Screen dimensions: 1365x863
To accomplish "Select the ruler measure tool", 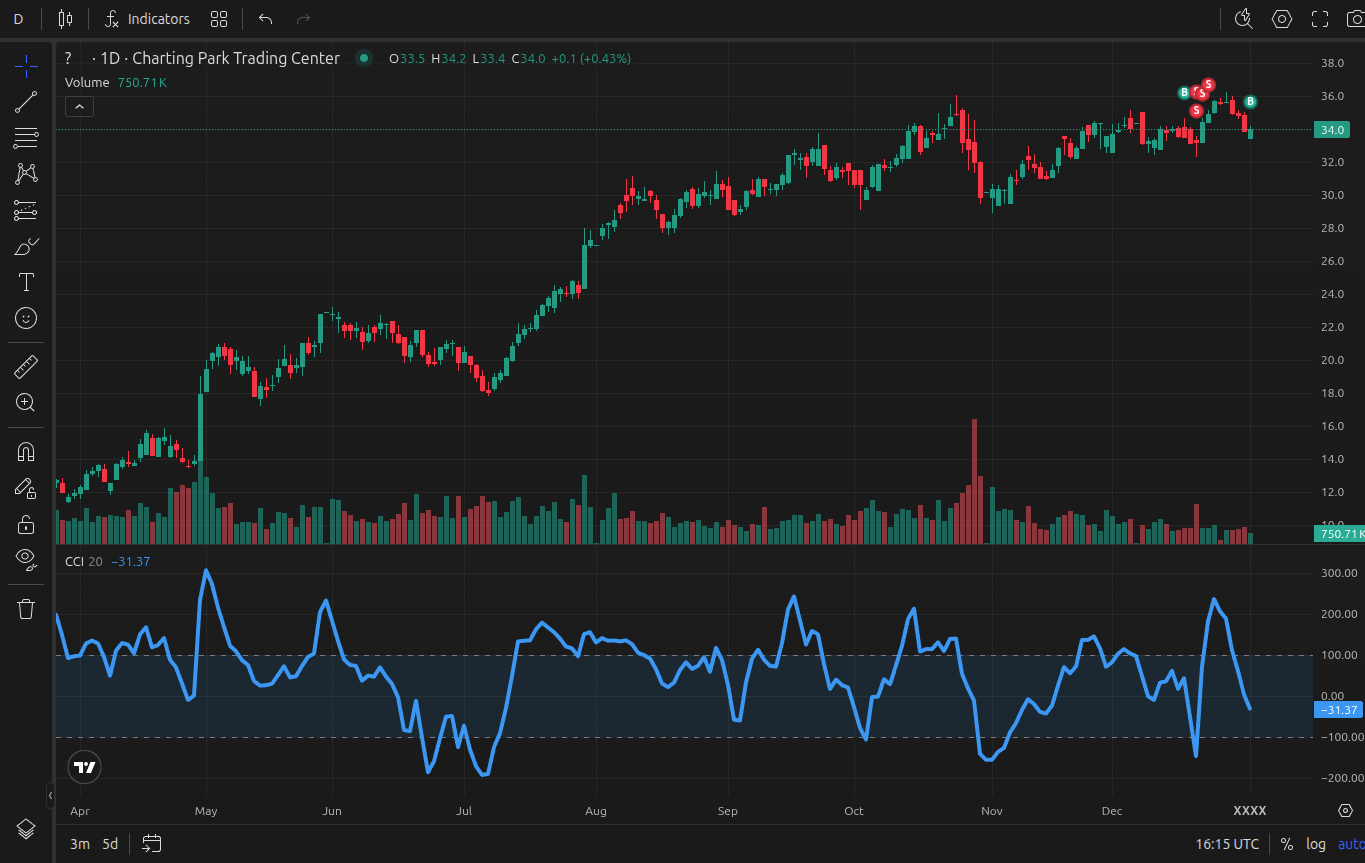I will click(26, 367).
